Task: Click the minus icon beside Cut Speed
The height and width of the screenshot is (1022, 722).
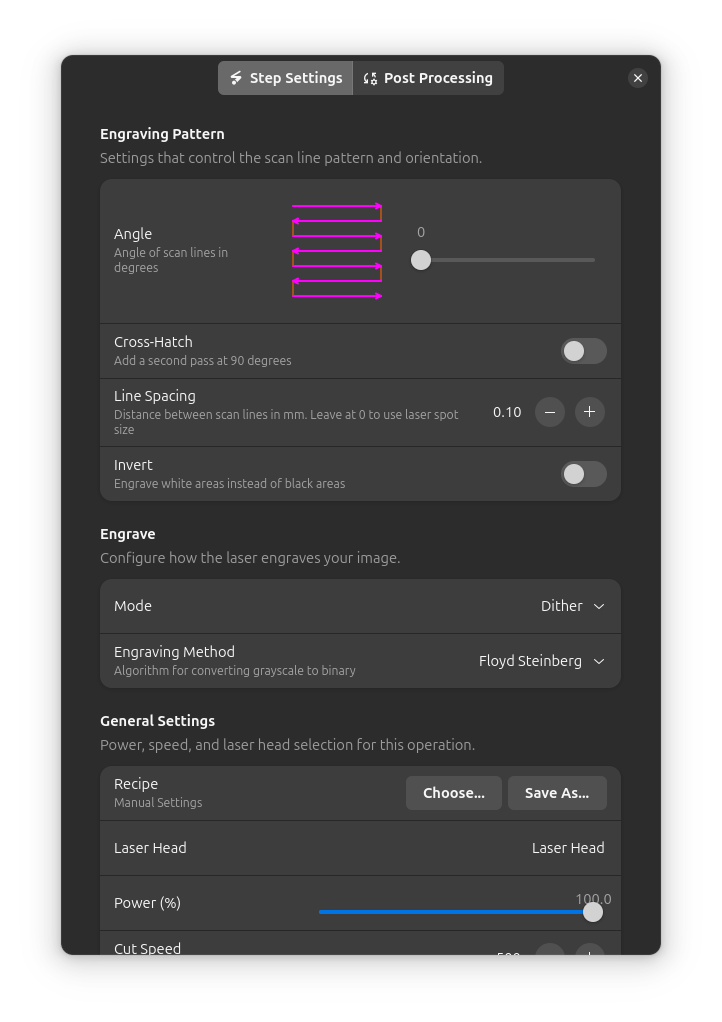Action: coord(550,955)
